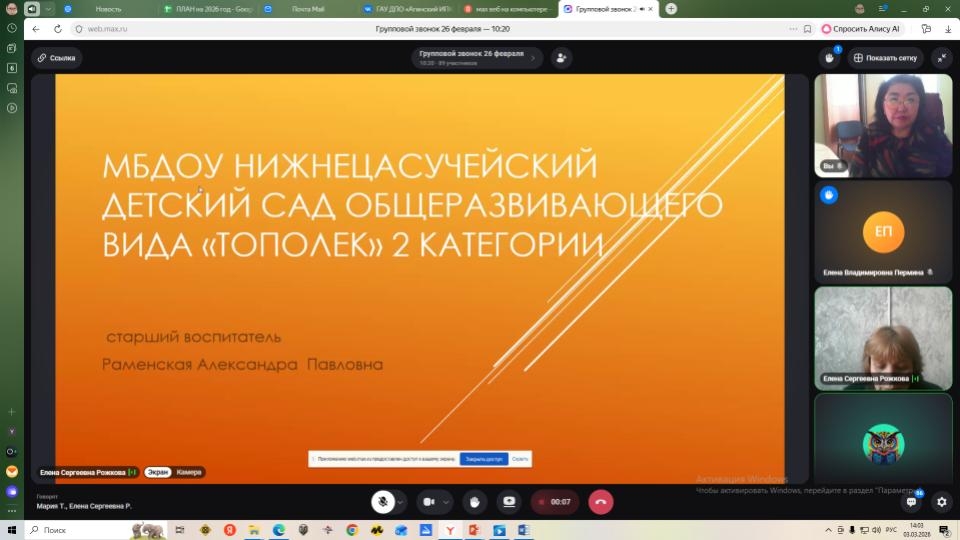Click the collapse call window icon
Viewport: 960px width, 540px height.
941,58
